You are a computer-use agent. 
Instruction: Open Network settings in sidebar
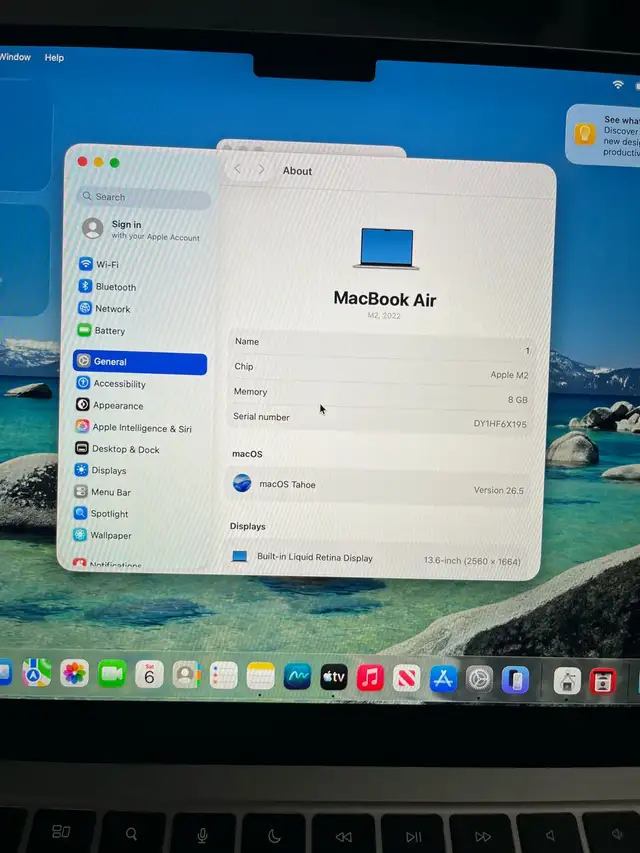coord(104,308)
